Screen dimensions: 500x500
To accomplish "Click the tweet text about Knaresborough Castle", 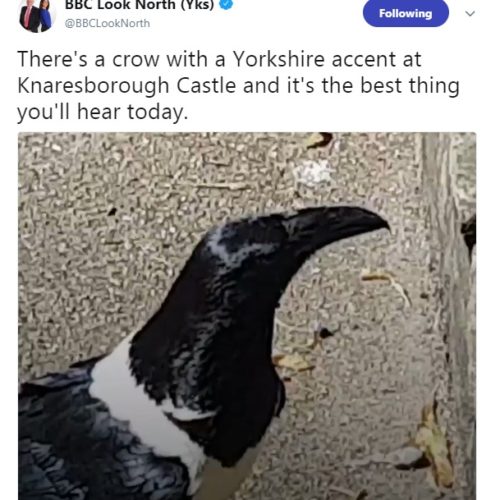I will pyautogui.click(x=239, y=86).
